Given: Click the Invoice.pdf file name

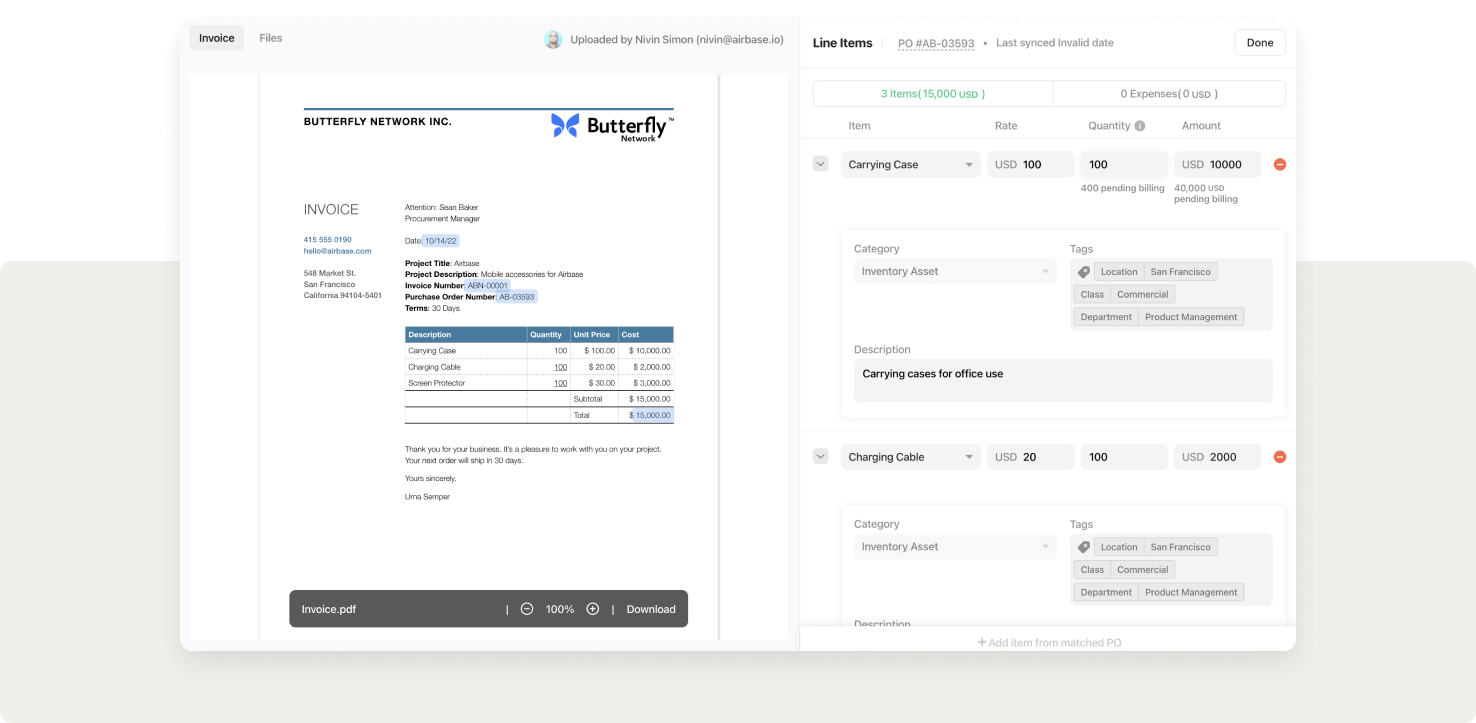Looking at the screenshot, I should [328, 609].
